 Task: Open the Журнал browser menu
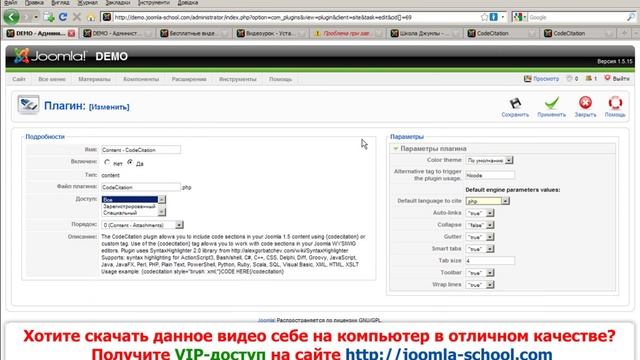tap(88, 3)
